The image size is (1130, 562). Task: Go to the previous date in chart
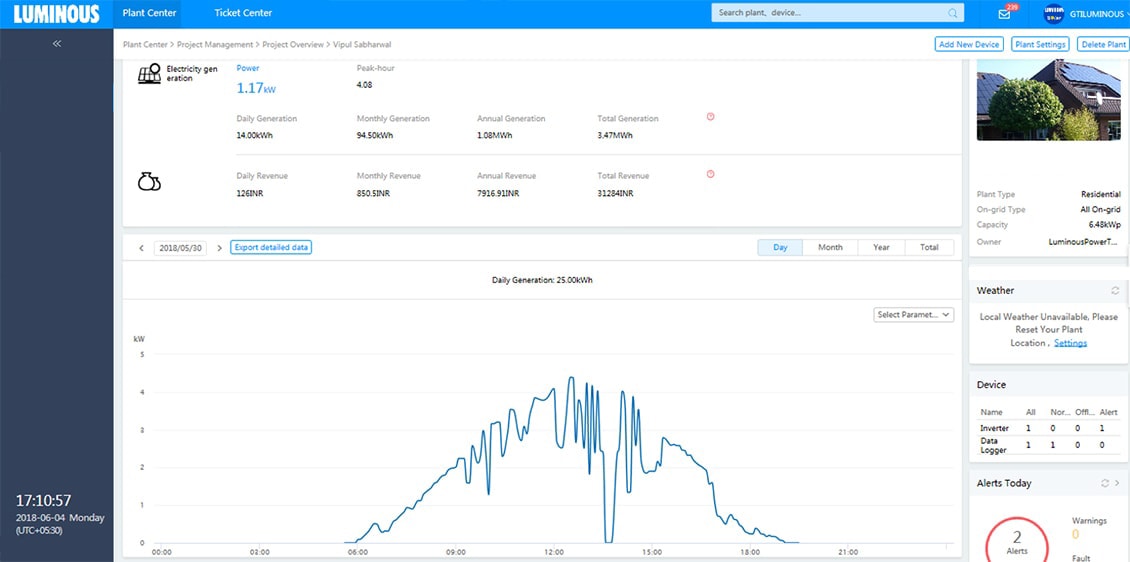(x=141, y=248)
